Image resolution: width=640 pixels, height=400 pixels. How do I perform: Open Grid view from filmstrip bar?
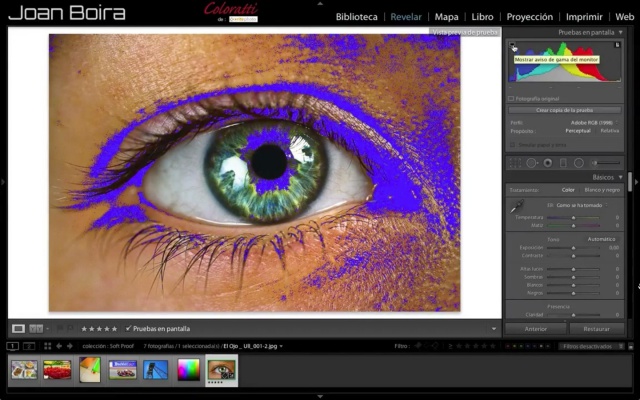[x=47, y=346]
